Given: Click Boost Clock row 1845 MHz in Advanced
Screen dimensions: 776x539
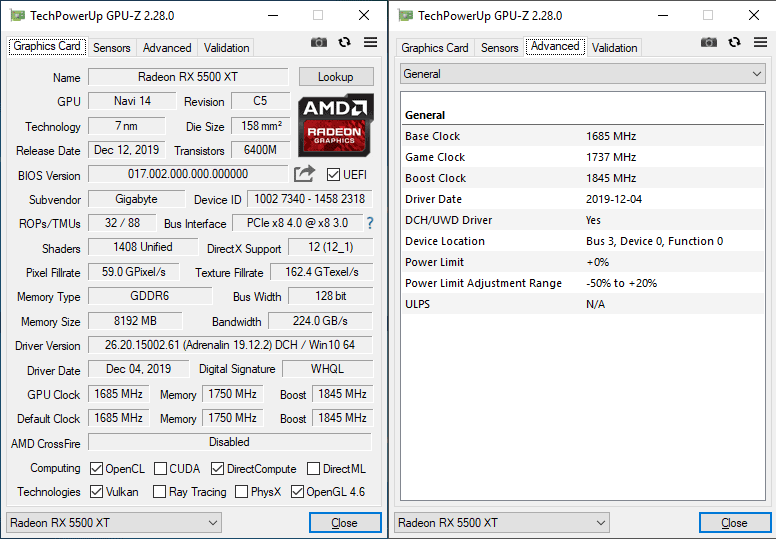Looking at the screenshot, I should coord(582,178).
